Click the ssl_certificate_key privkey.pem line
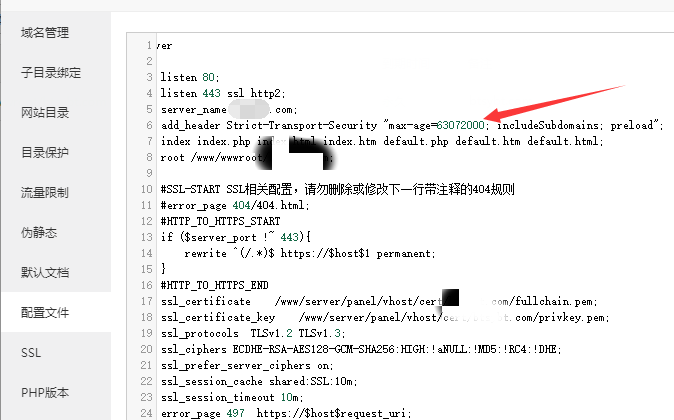 tap(385, 317)
